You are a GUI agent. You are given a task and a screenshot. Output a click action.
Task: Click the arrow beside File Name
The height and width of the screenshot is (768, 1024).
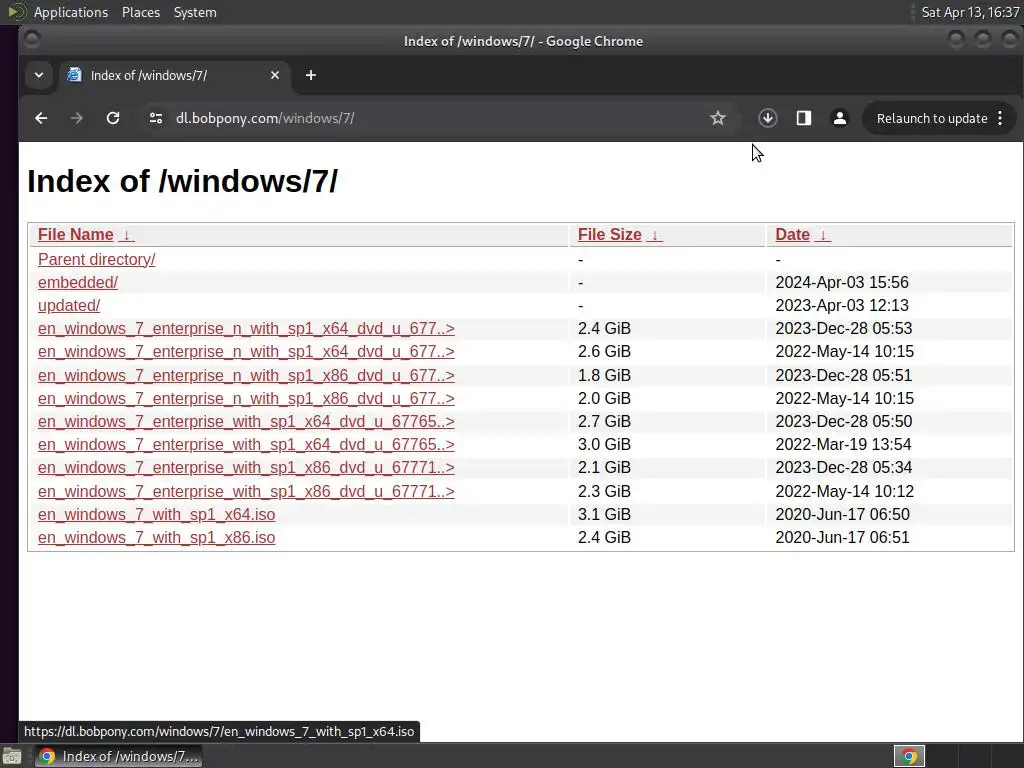click(127, 235)
